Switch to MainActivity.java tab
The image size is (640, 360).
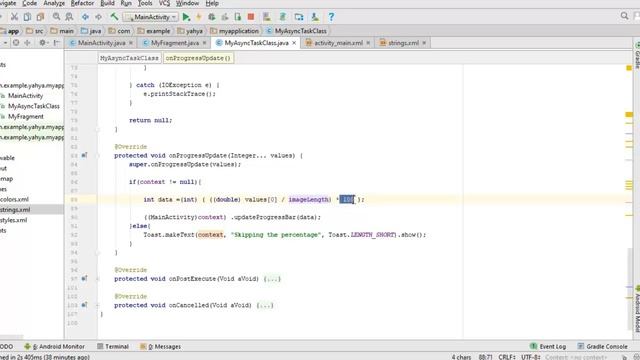101,43
